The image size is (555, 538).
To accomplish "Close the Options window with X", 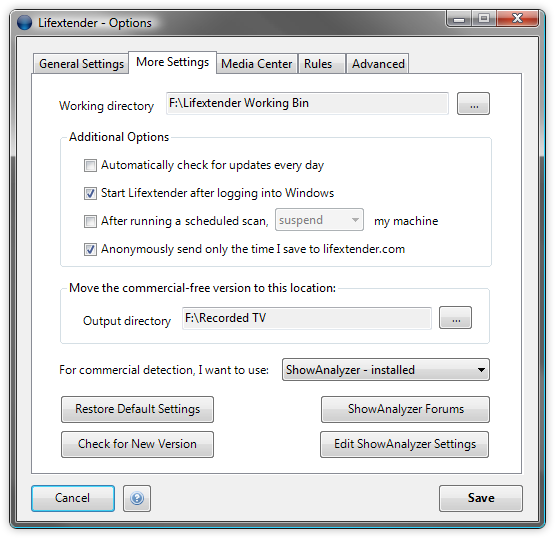I will coord(517,18).
